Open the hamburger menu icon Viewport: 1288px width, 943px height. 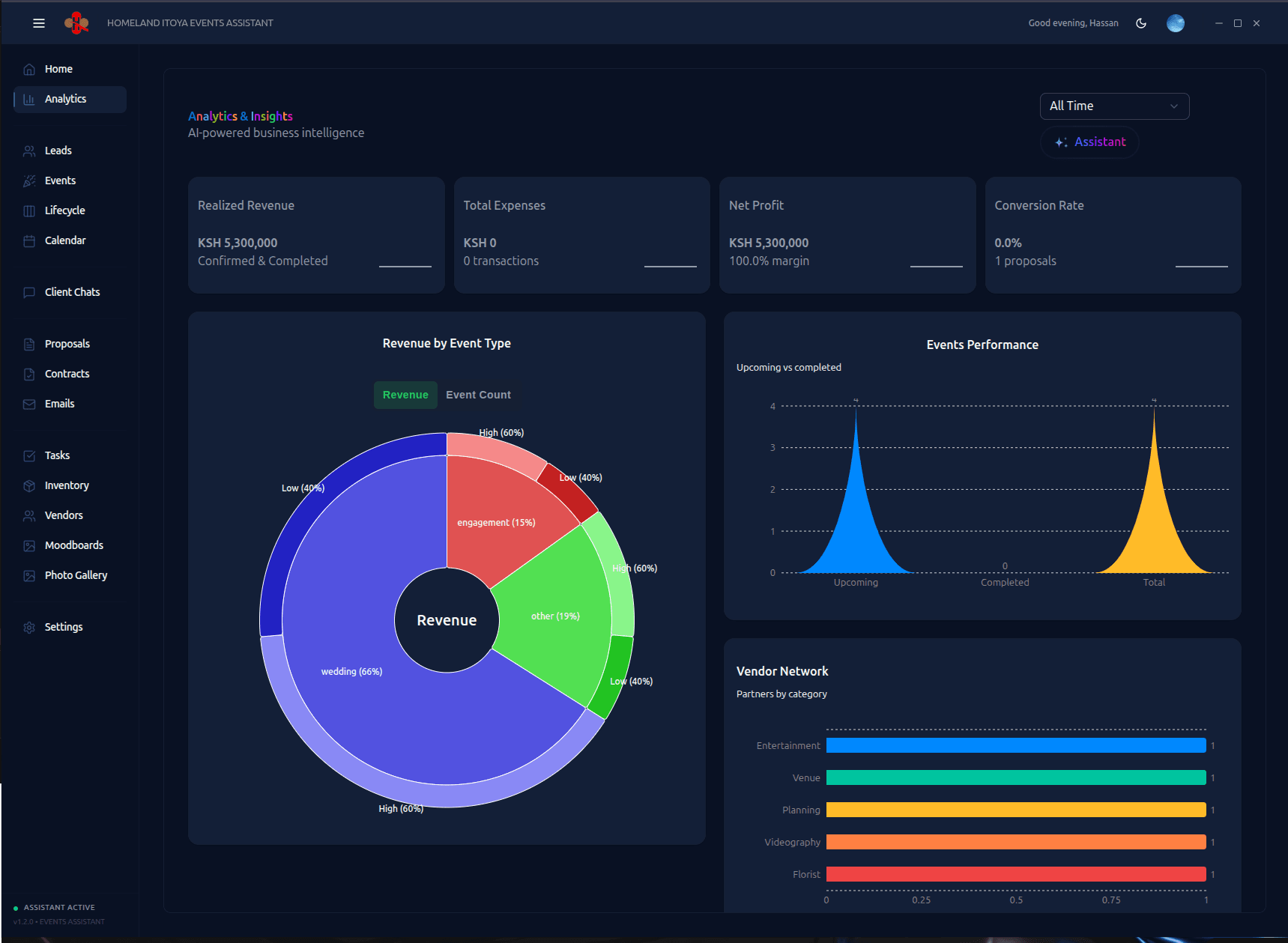coord(39,23)
